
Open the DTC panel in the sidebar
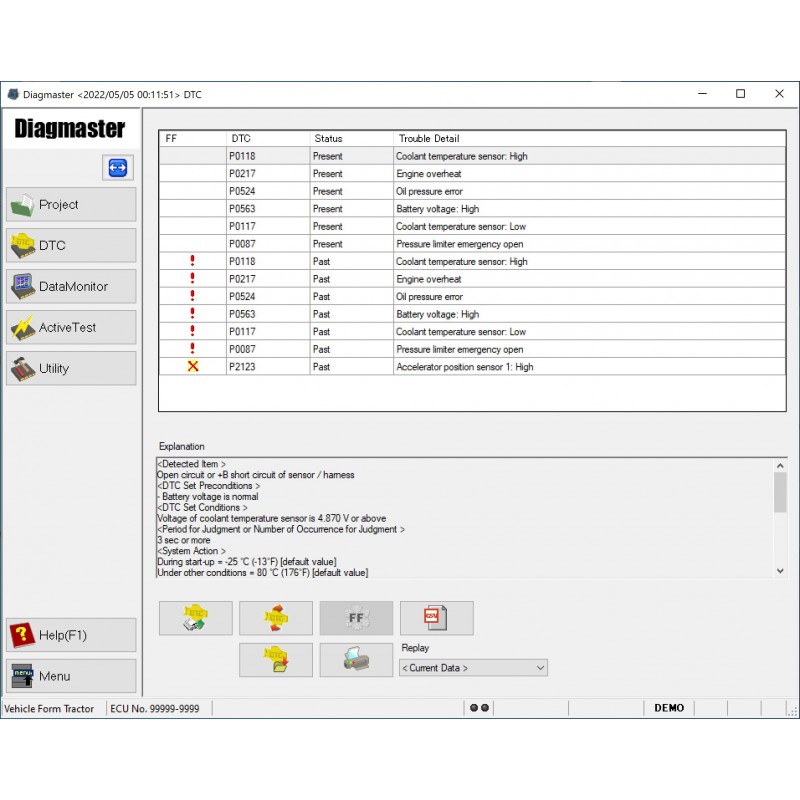(x=70, y=245)
